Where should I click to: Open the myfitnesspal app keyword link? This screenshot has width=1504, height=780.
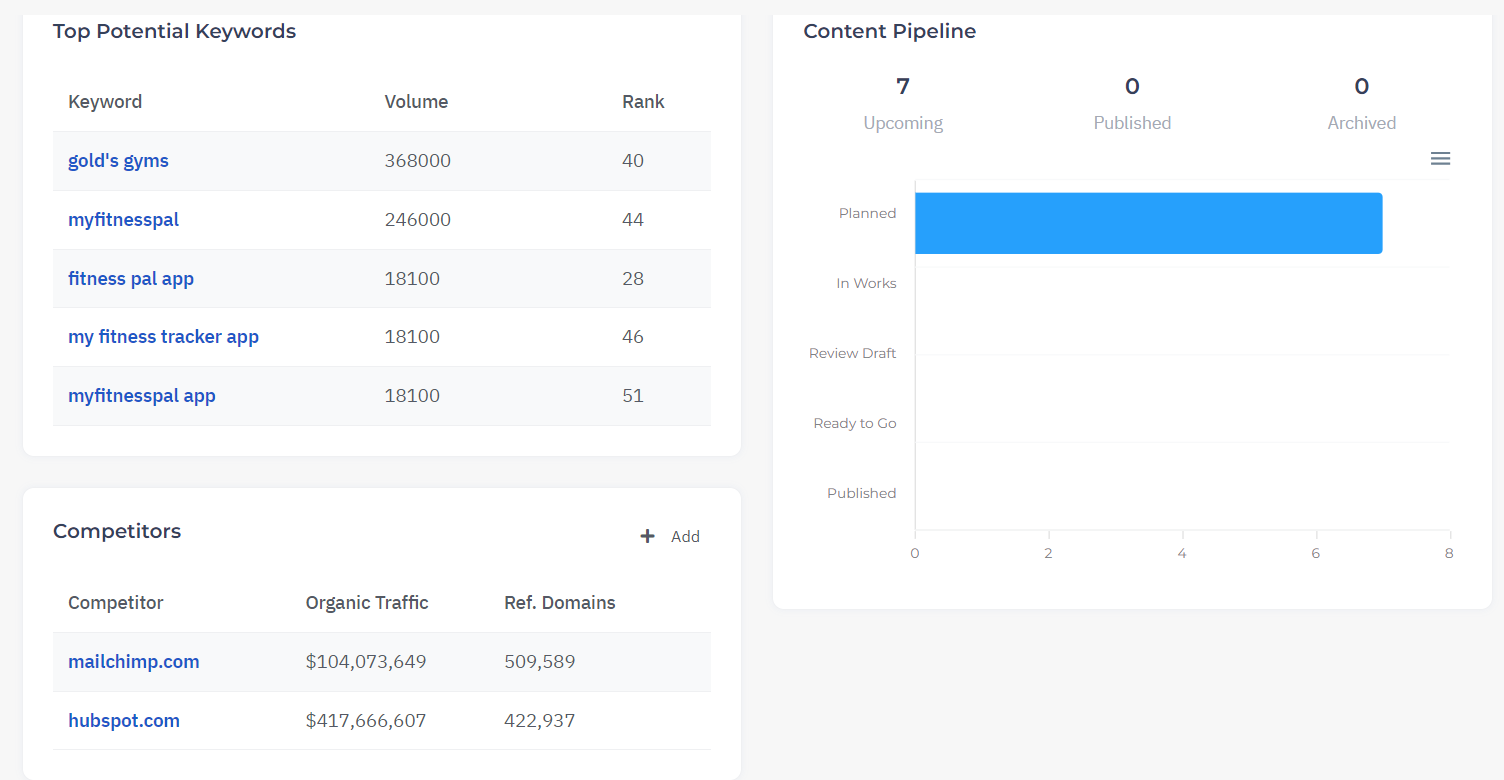pos(142,396)
